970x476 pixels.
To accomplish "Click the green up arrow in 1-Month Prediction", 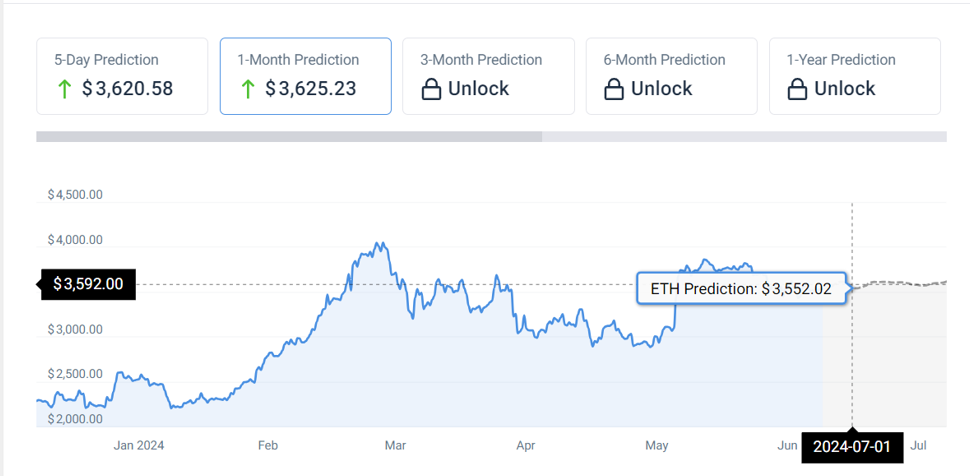I will click(248, 89).
